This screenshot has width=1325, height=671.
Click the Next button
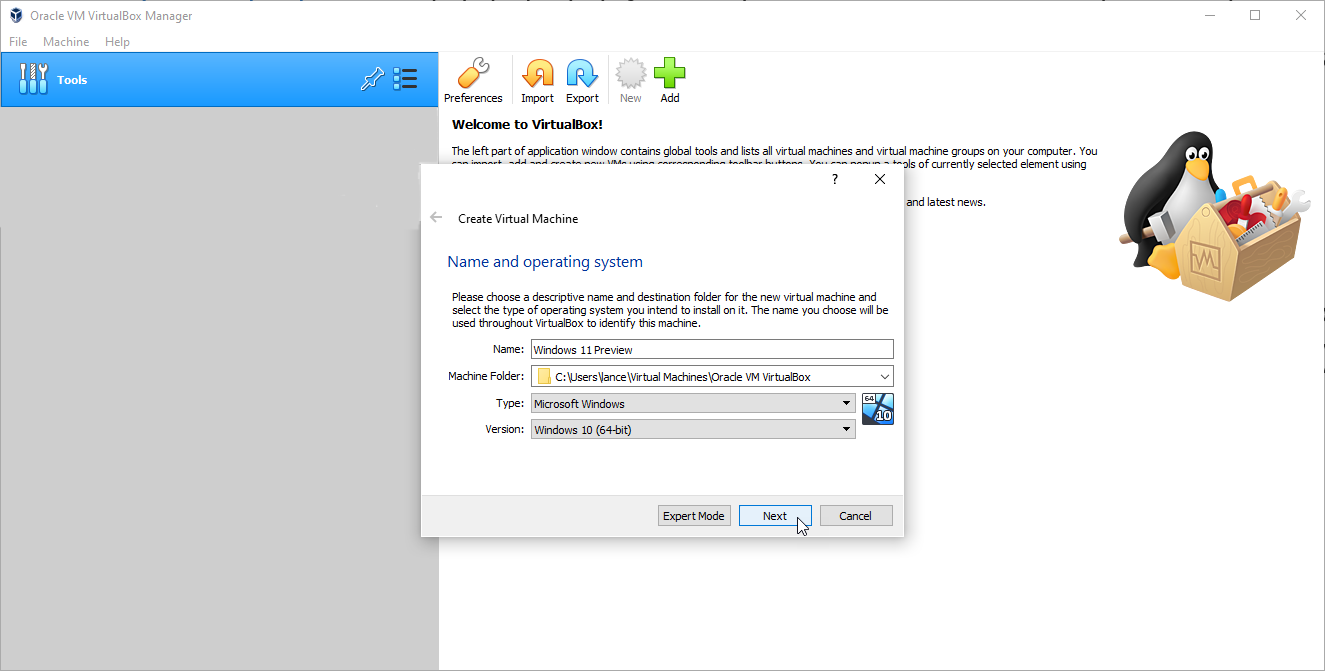point(775,516)
